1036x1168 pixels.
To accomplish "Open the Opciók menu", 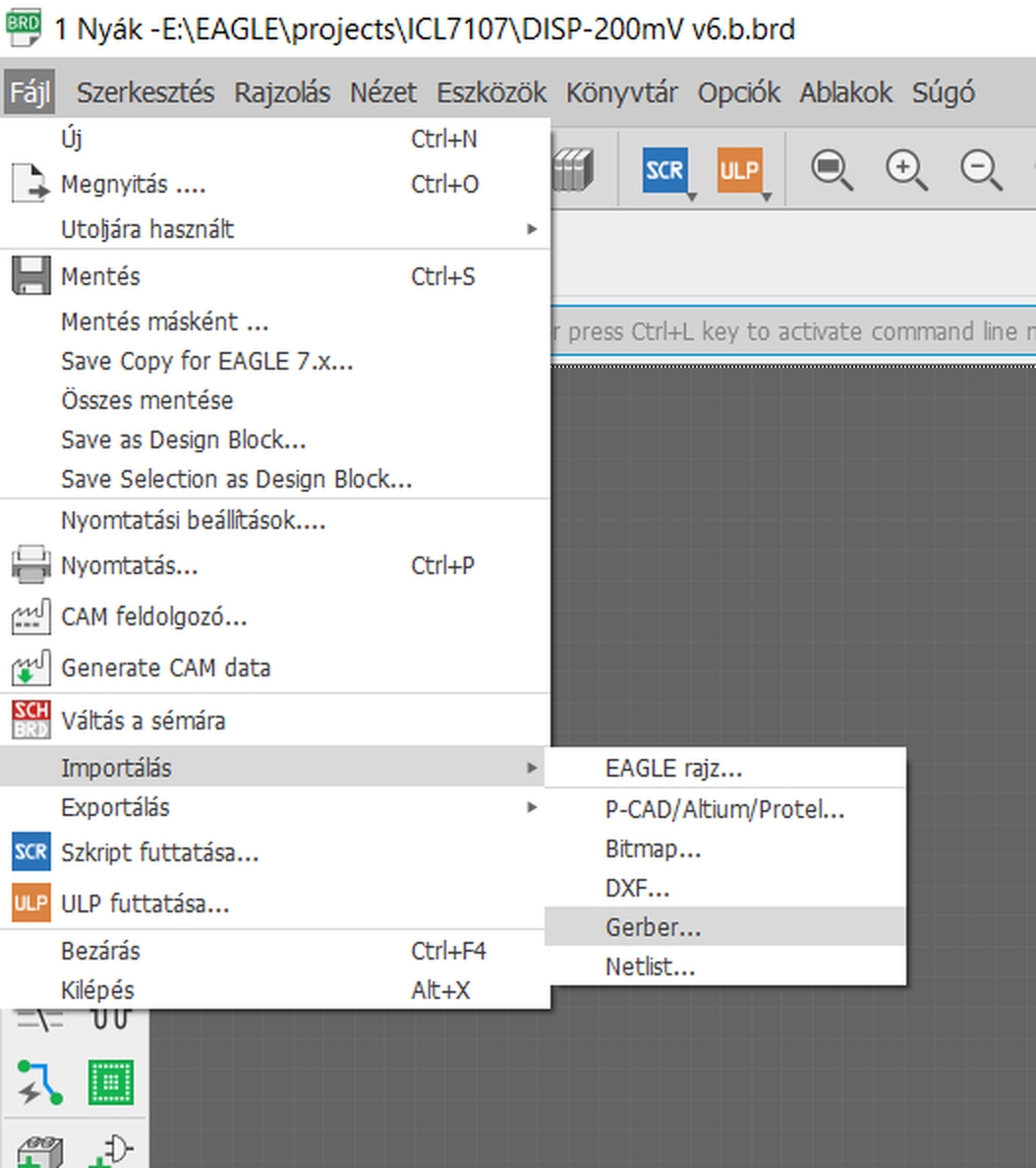I will [x=739, y=92].
